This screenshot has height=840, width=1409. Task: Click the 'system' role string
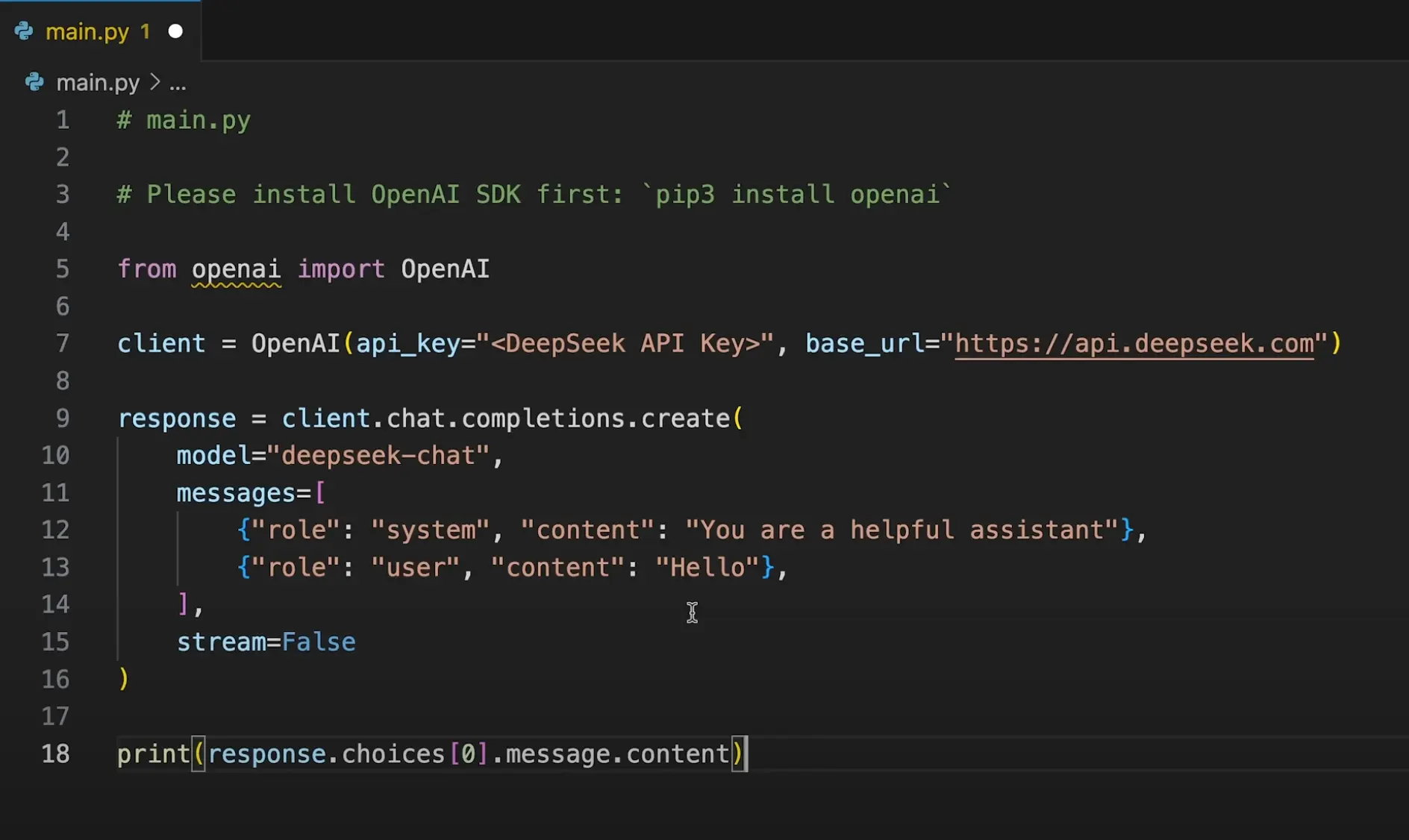pos(431,530)
